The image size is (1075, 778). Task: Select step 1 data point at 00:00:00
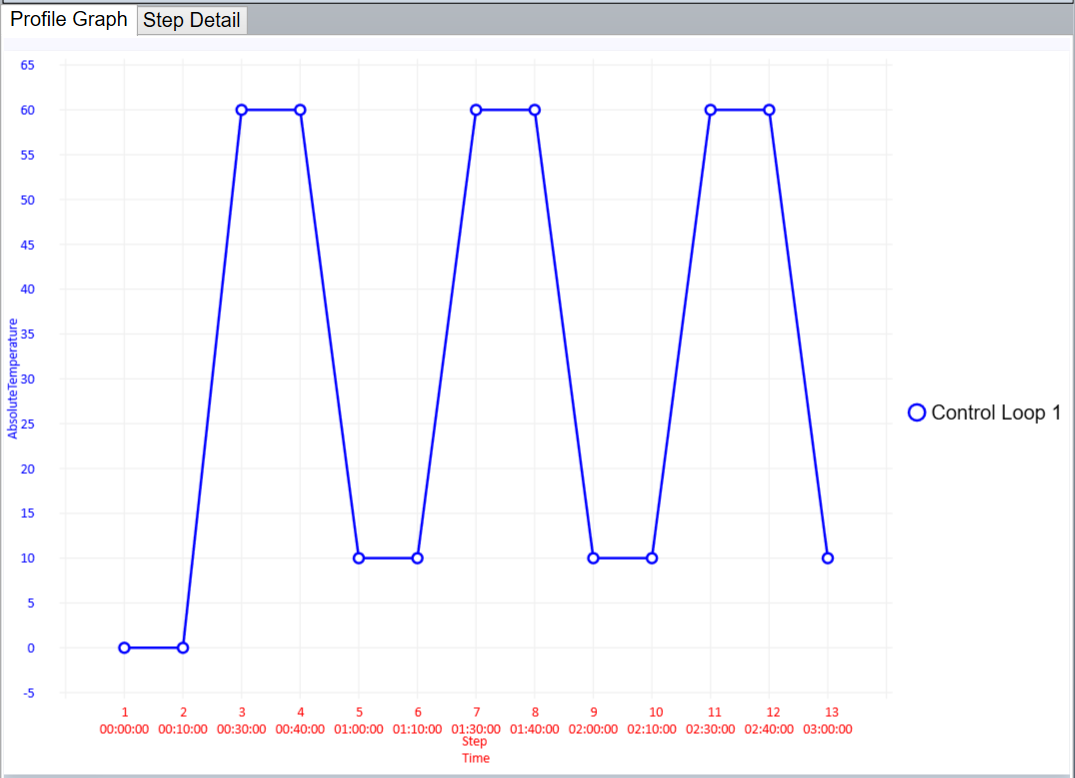[124, 648]
